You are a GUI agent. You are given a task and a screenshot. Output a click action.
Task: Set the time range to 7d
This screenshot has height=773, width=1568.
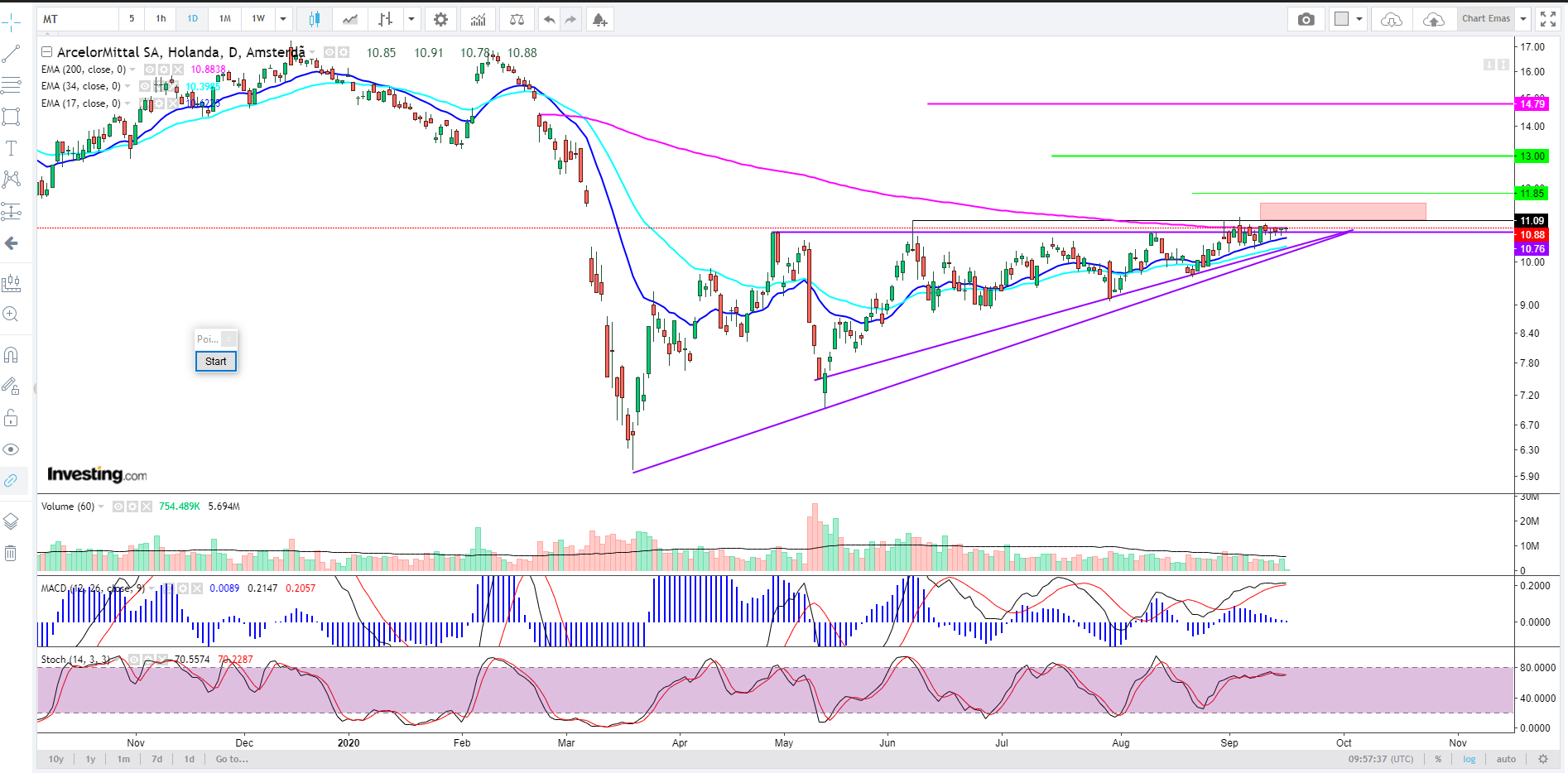pos(157,759)
